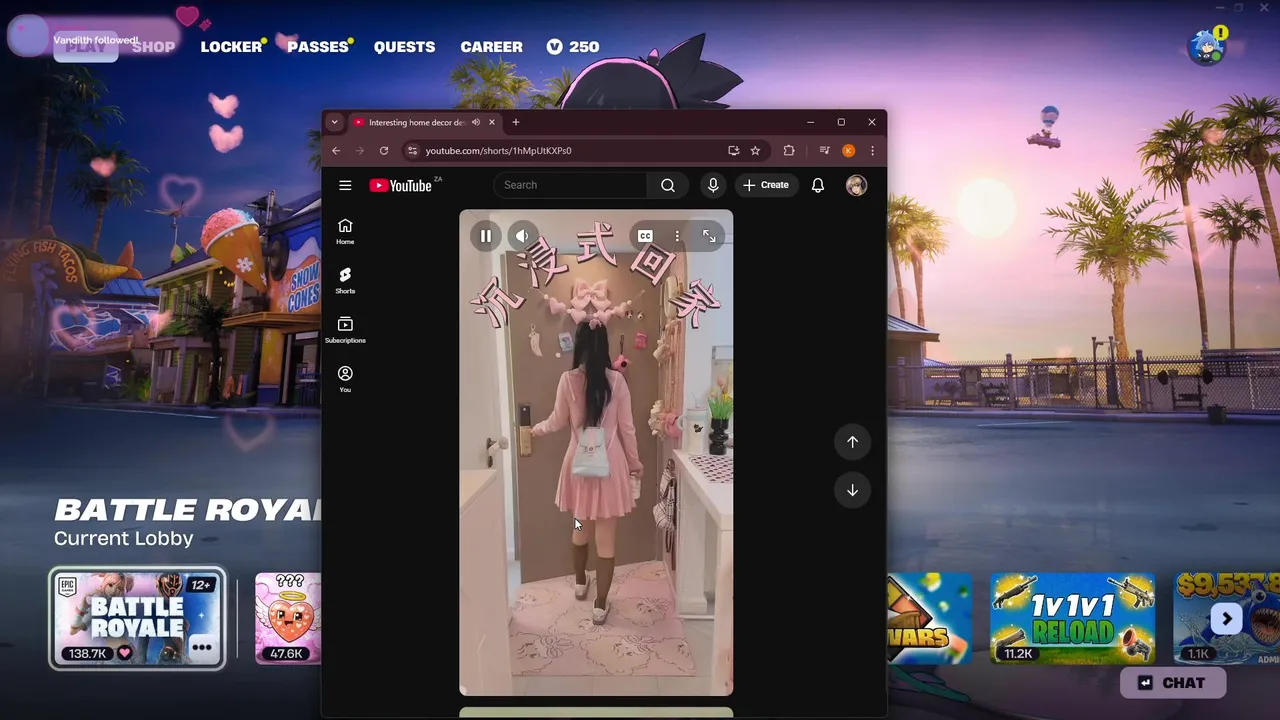Screen dimensions: 1280x720
Task: Click the 250 V-Bucks balance
Action: [573, 47]
